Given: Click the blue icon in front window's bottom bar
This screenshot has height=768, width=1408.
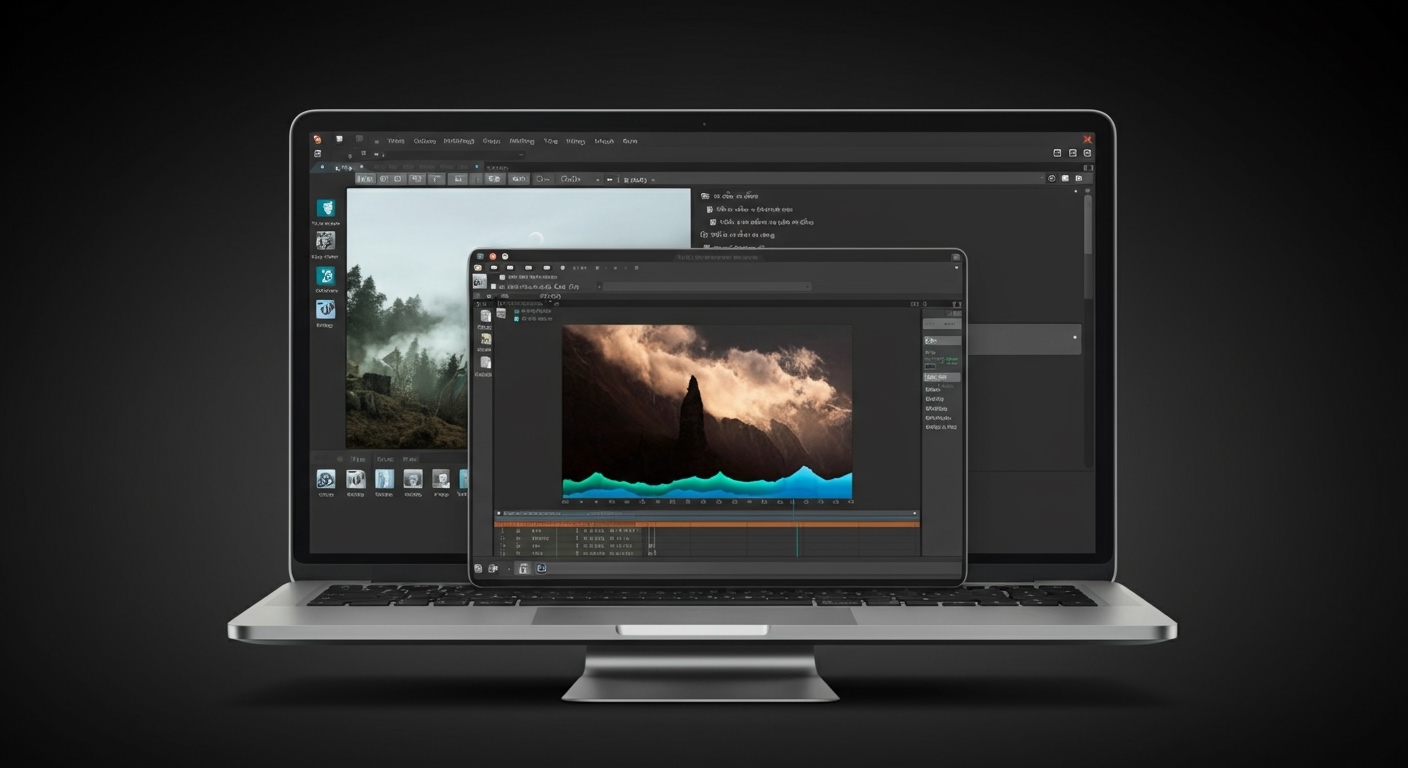Looking at the screenshot, I should (x=541, y=568).
